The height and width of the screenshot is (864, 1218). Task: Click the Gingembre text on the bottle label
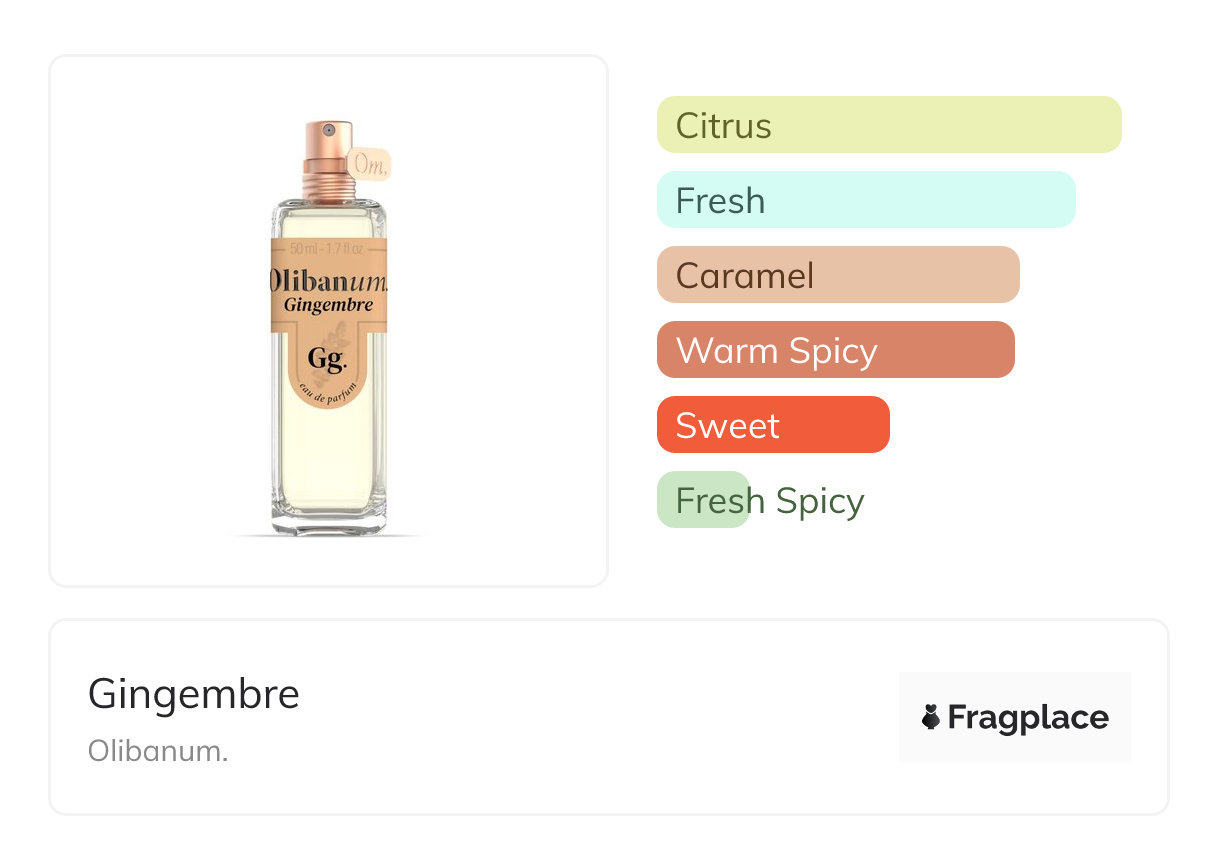point(328,304)
